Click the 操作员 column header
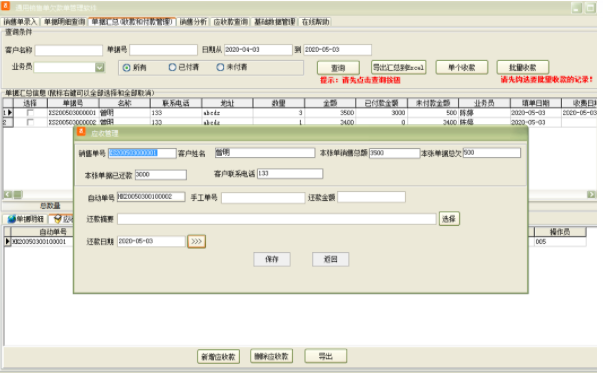The width and height of the screenshot is (603, 373). click(560, 232)
